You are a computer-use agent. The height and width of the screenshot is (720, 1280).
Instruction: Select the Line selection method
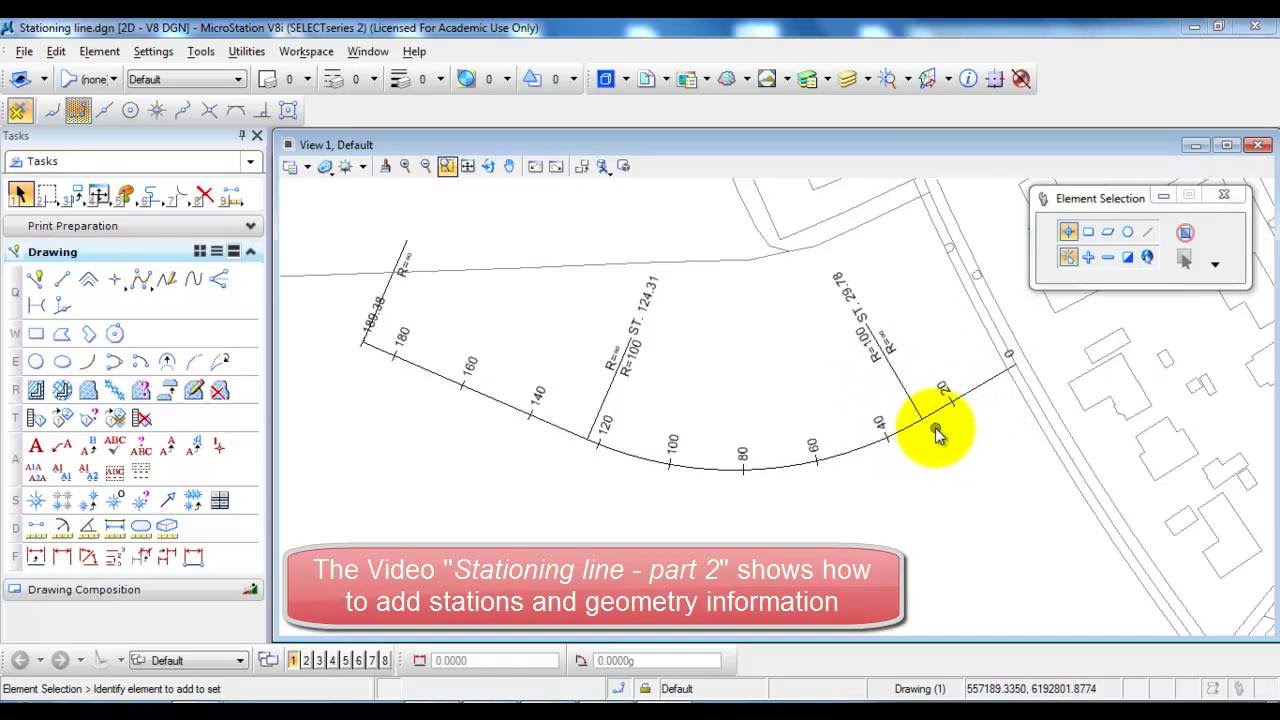click(1147, 232)
